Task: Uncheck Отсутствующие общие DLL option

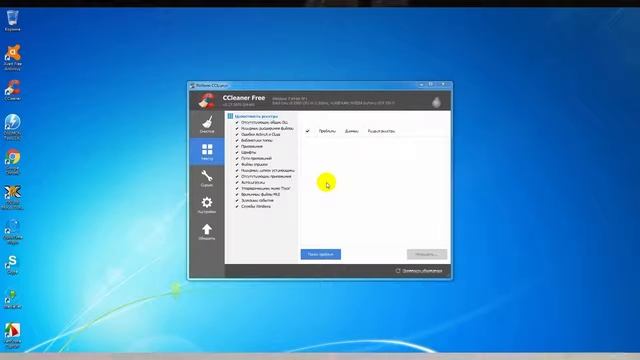Action: tap(237, 122)
